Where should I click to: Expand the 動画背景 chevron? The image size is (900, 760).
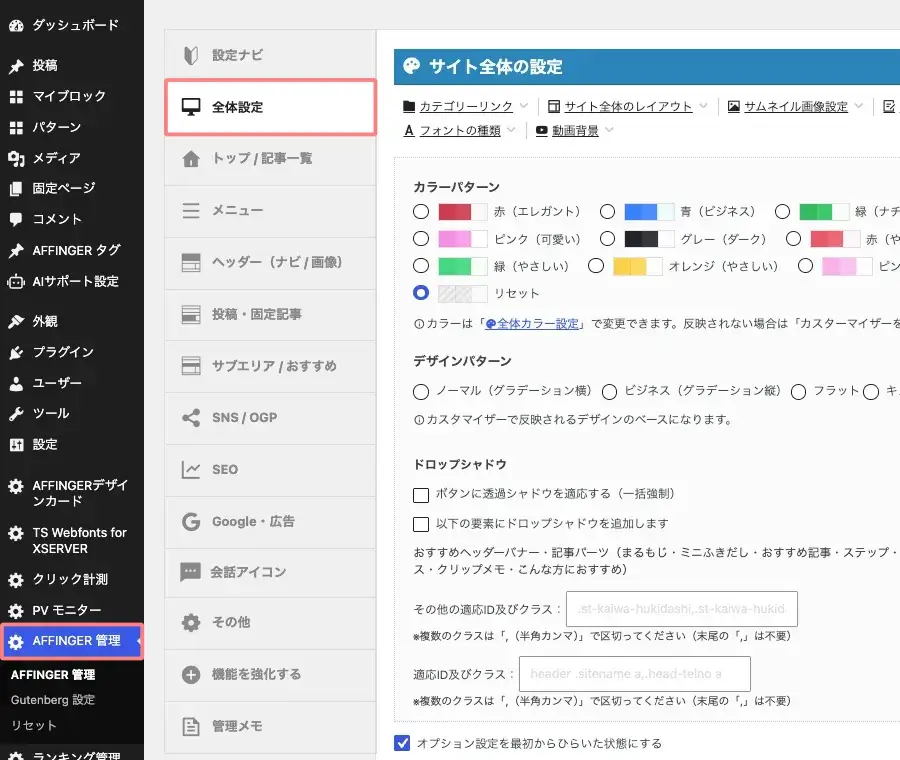(610, 130)
